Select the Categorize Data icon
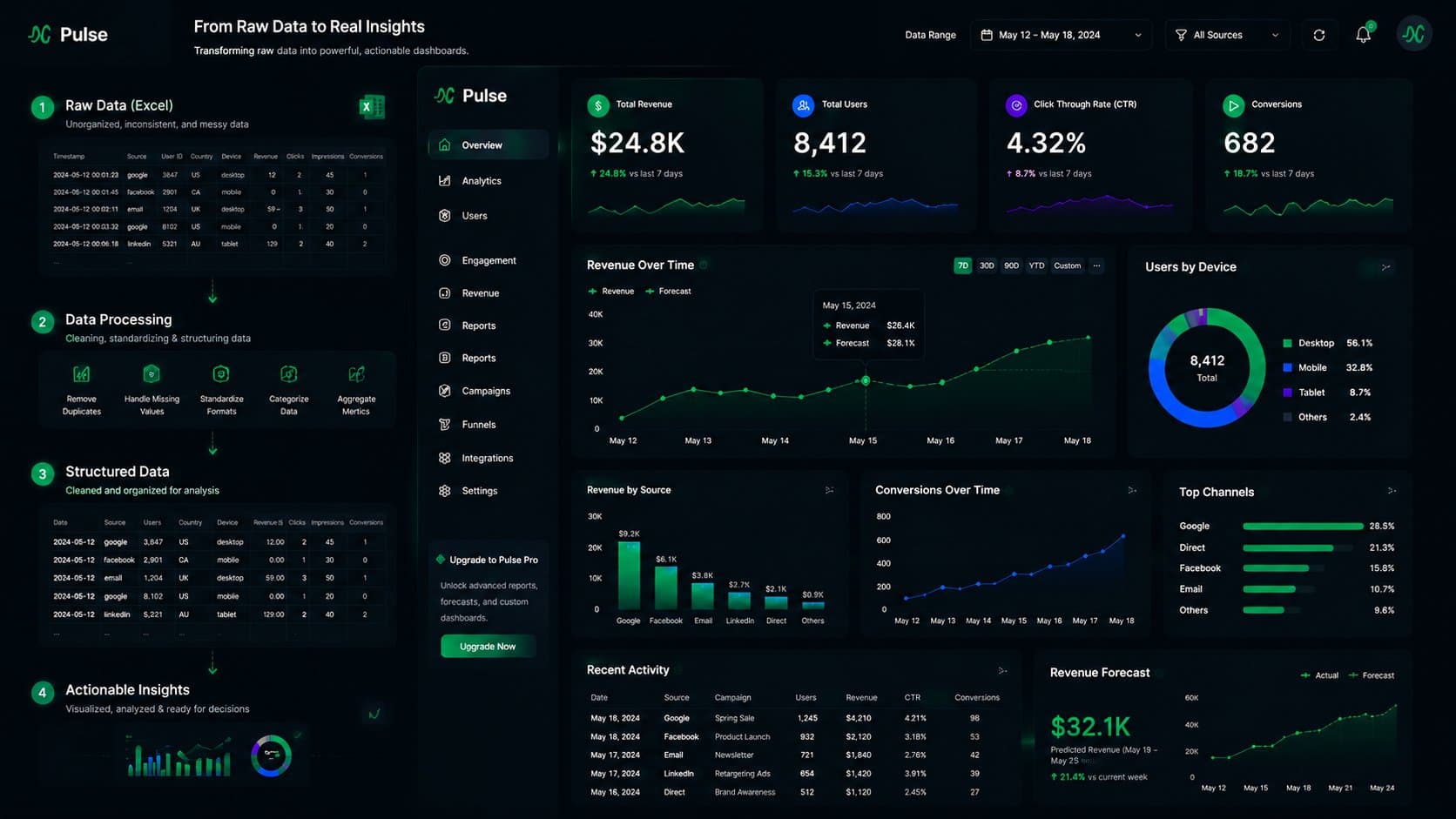 tap(288, 374)
